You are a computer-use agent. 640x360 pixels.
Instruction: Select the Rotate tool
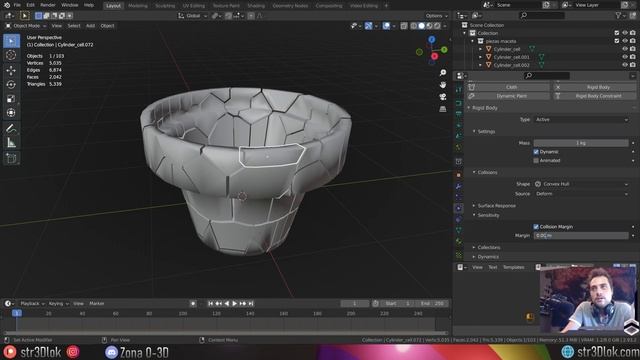11,84
